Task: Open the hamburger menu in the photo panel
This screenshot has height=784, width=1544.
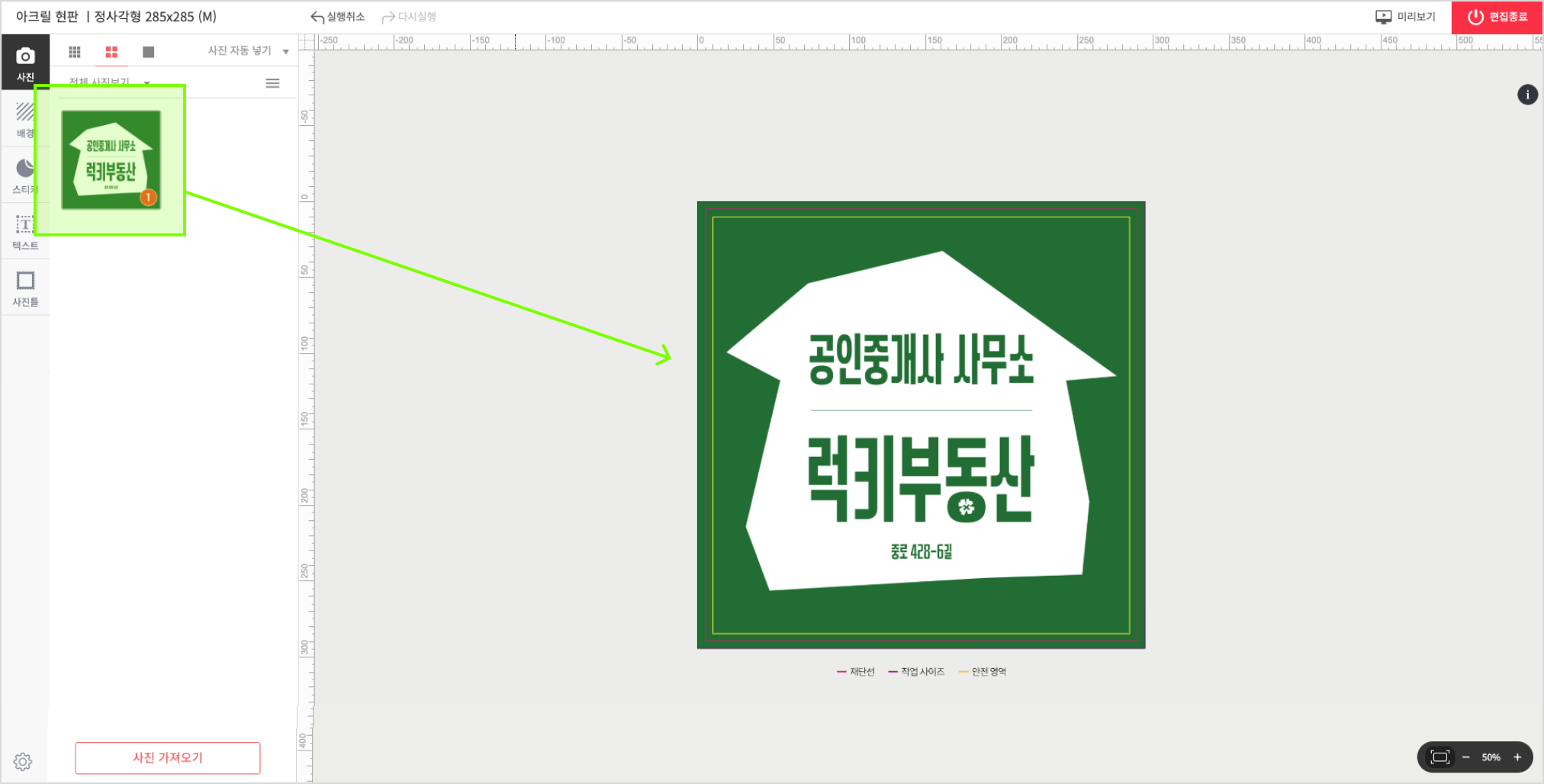Action: click(x=272, y=83)
